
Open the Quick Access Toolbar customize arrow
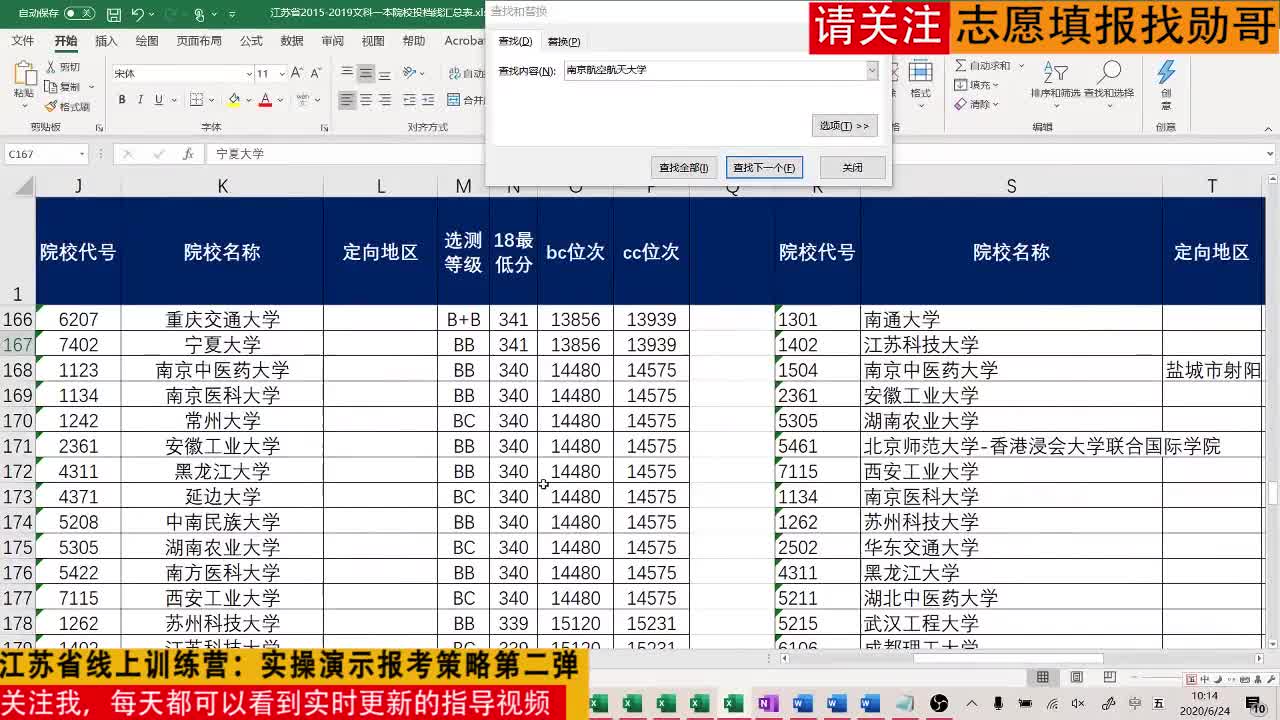pos(233,15)
